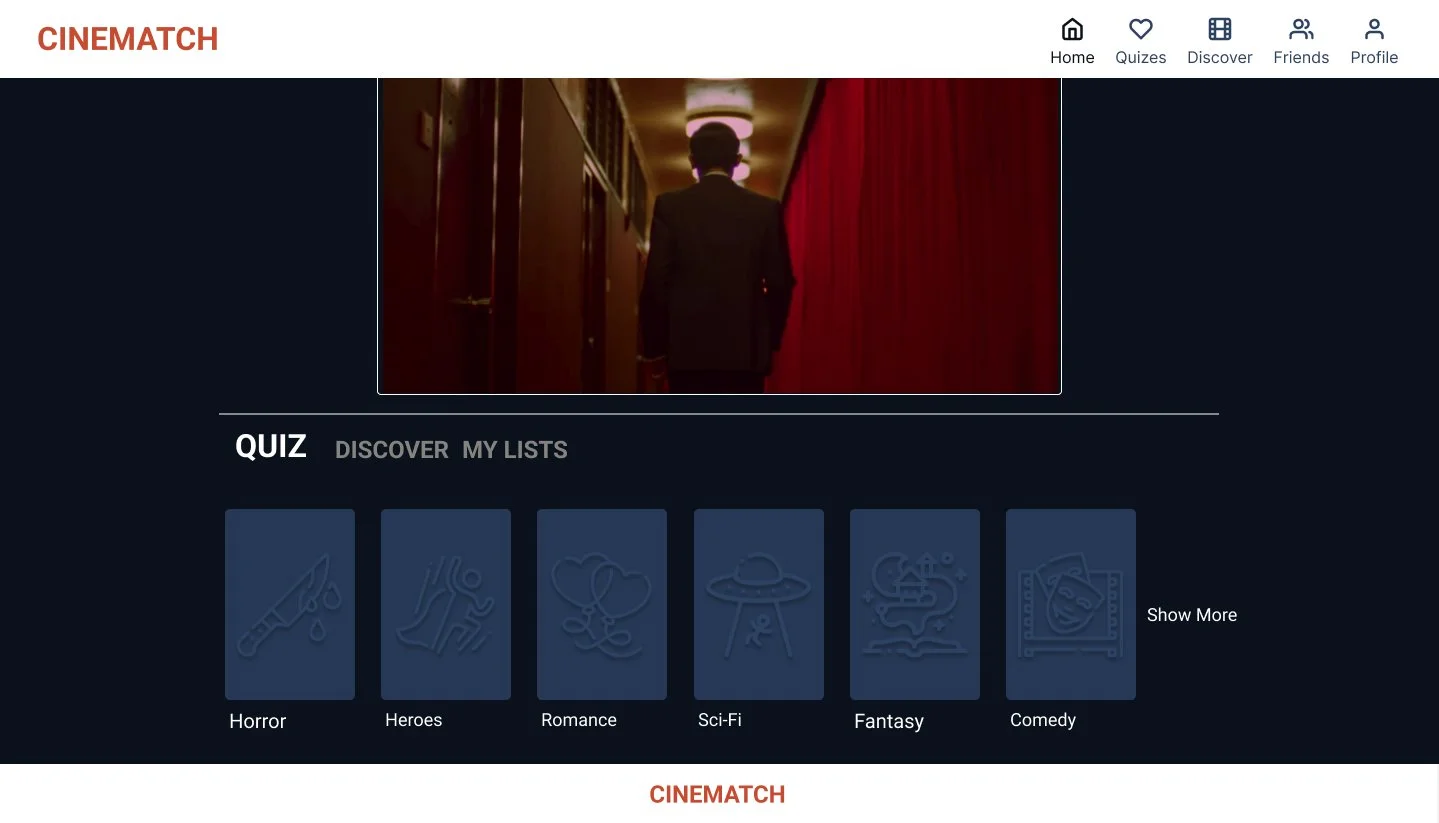Click the CINEMATCH logo in header

[x=128, y=39]
